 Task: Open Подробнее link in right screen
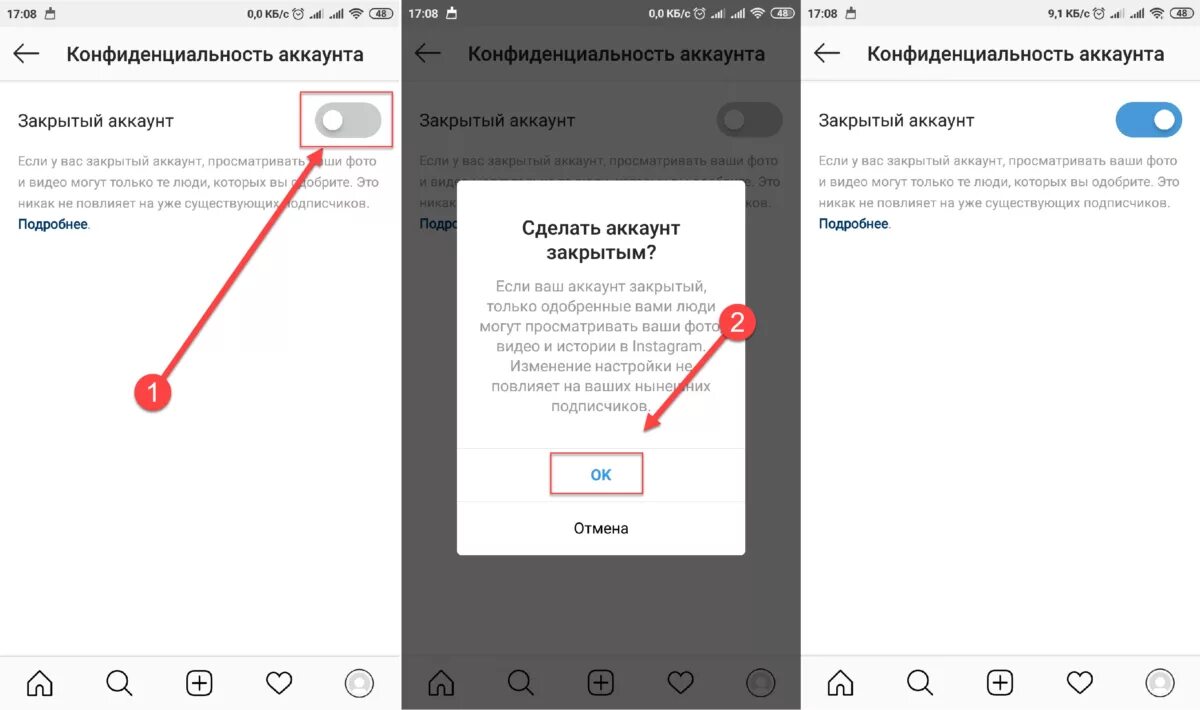coord(854,224)
